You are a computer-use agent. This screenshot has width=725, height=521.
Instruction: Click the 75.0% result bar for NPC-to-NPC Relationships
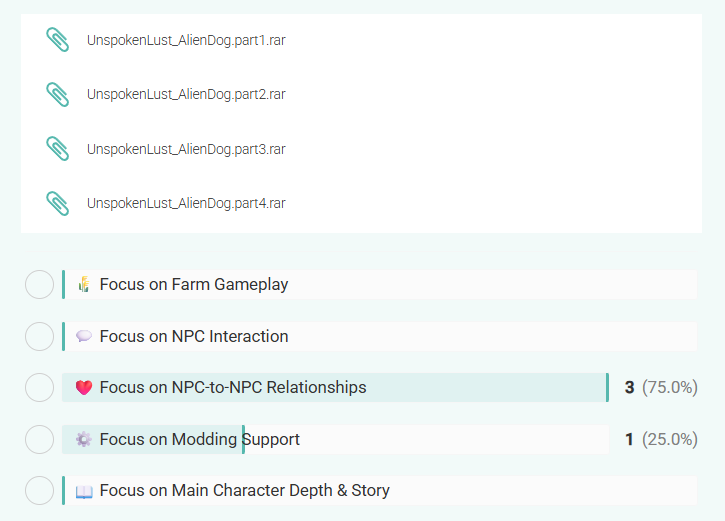[480, 387]
